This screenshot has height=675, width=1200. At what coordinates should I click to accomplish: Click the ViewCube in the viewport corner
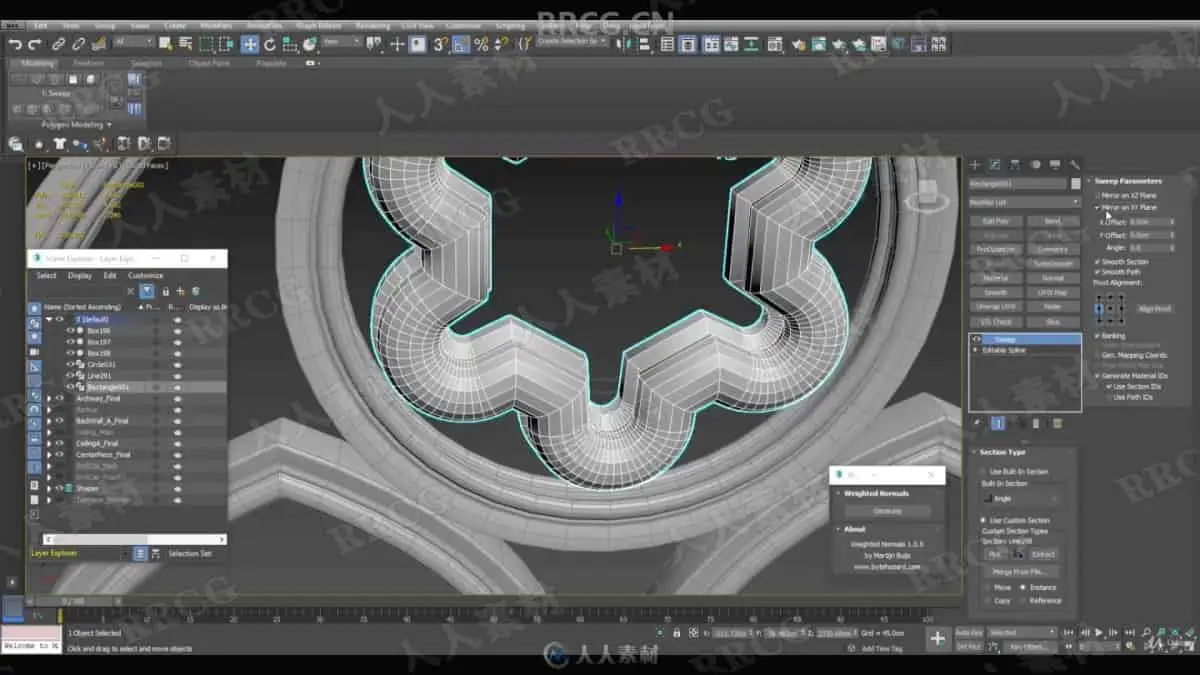tap(929, 192)
